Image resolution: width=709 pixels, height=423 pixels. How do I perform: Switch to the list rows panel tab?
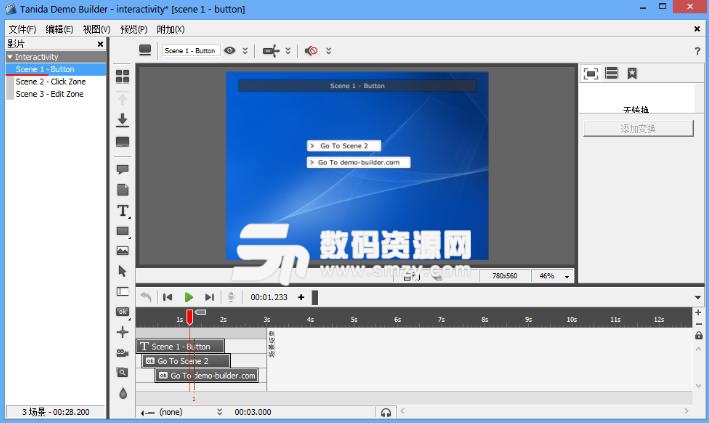[611, 73]
